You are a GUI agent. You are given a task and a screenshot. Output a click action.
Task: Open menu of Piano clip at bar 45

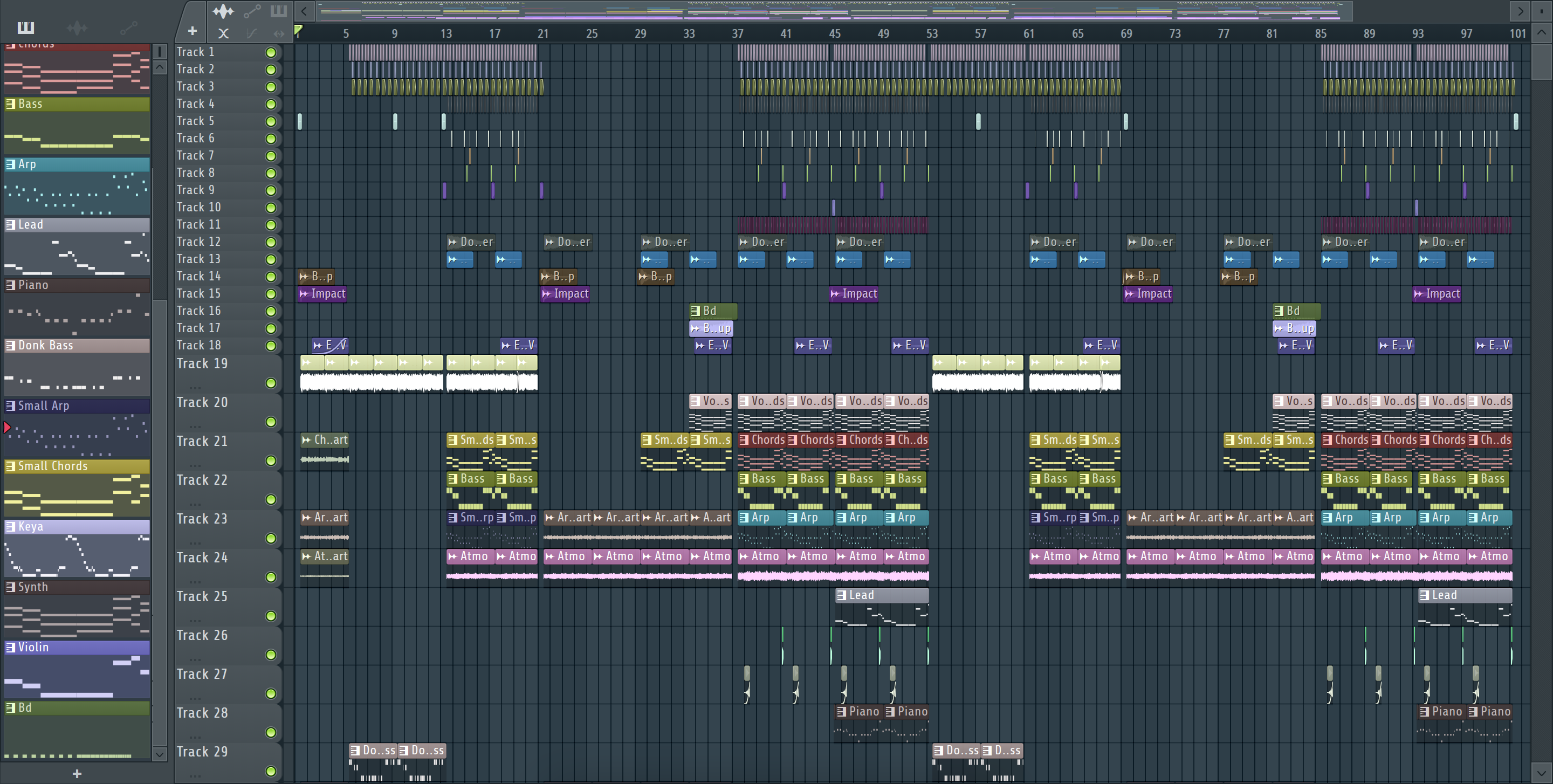pyautogui.click(x=841, y=712)
